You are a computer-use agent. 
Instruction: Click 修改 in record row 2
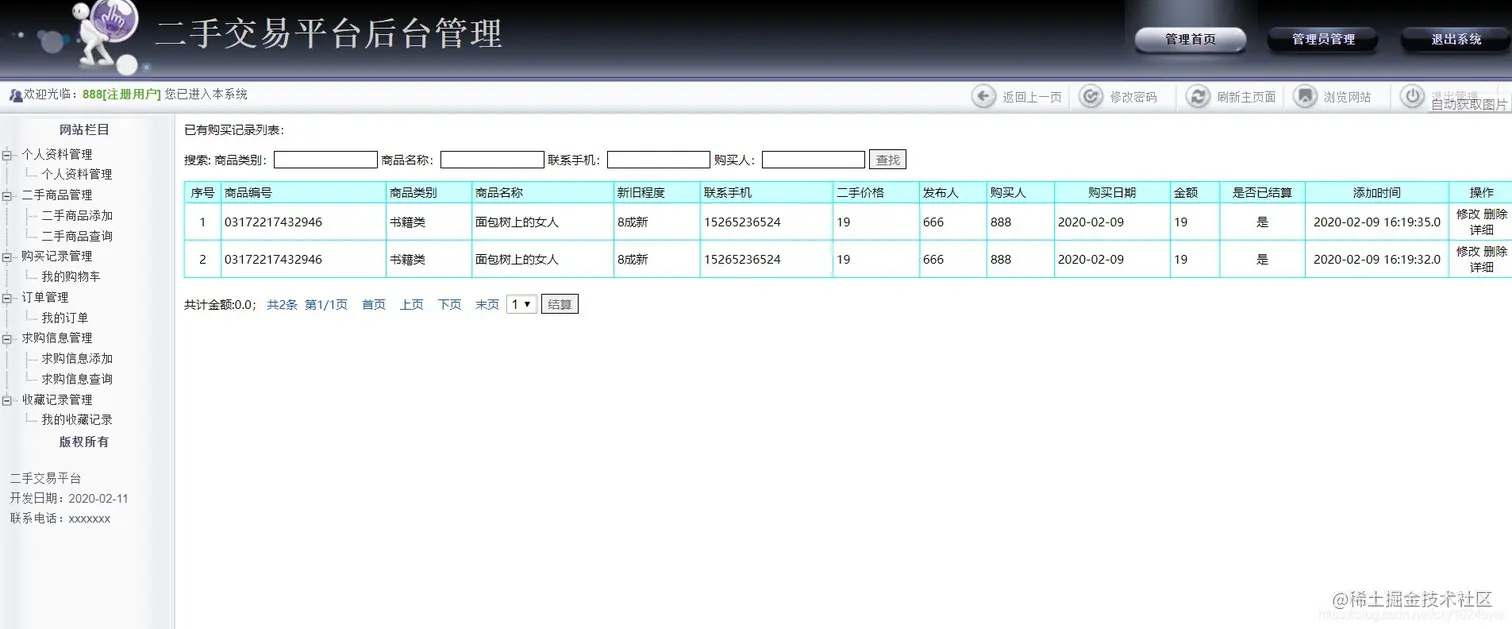click(x=1468, y=251)
